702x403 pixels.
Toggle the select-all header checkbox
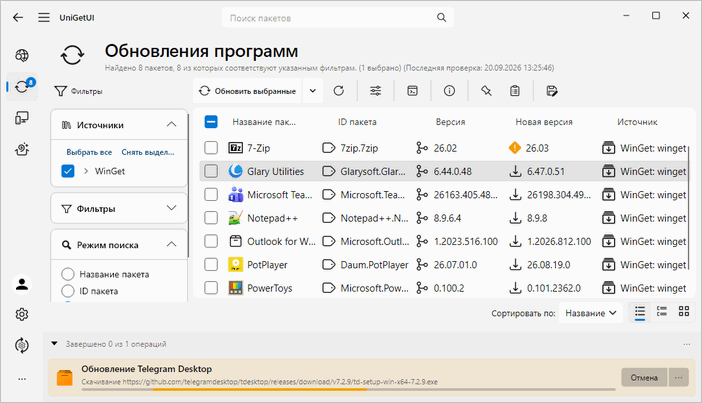[x=211, y=122]
